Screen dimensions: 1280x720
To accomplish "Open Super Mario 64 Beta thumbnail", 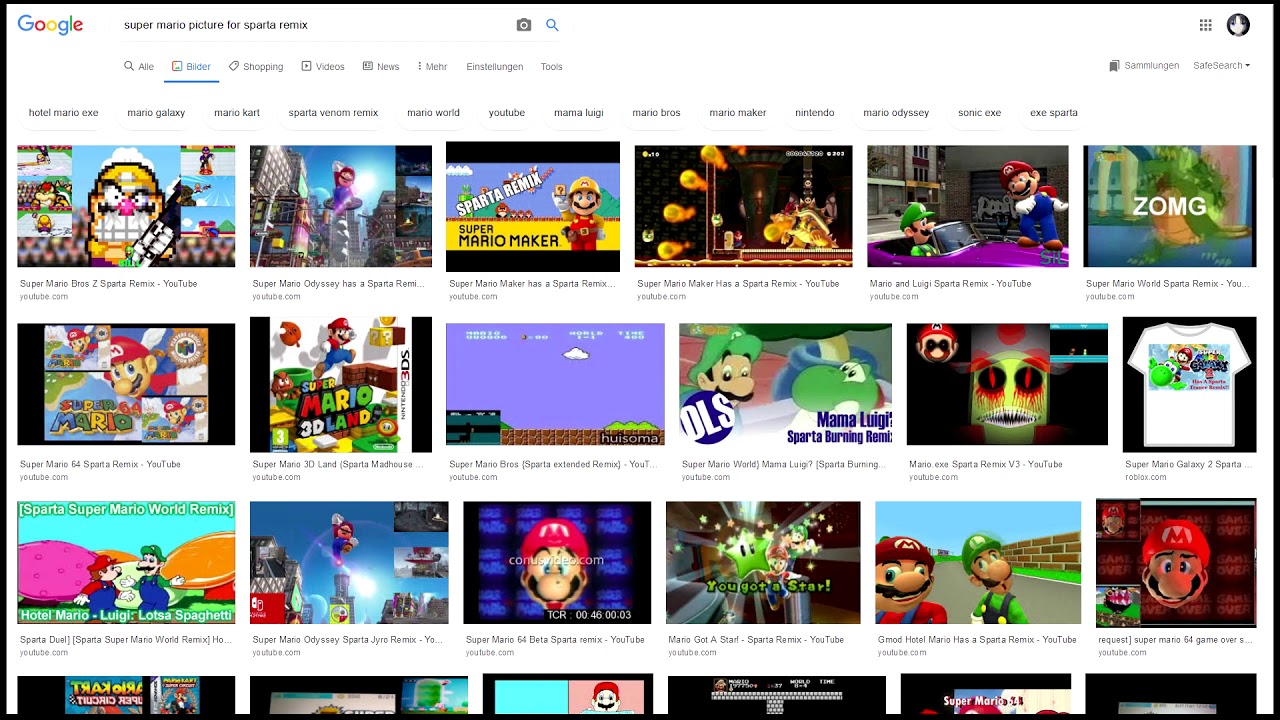I will coord(557,562).
